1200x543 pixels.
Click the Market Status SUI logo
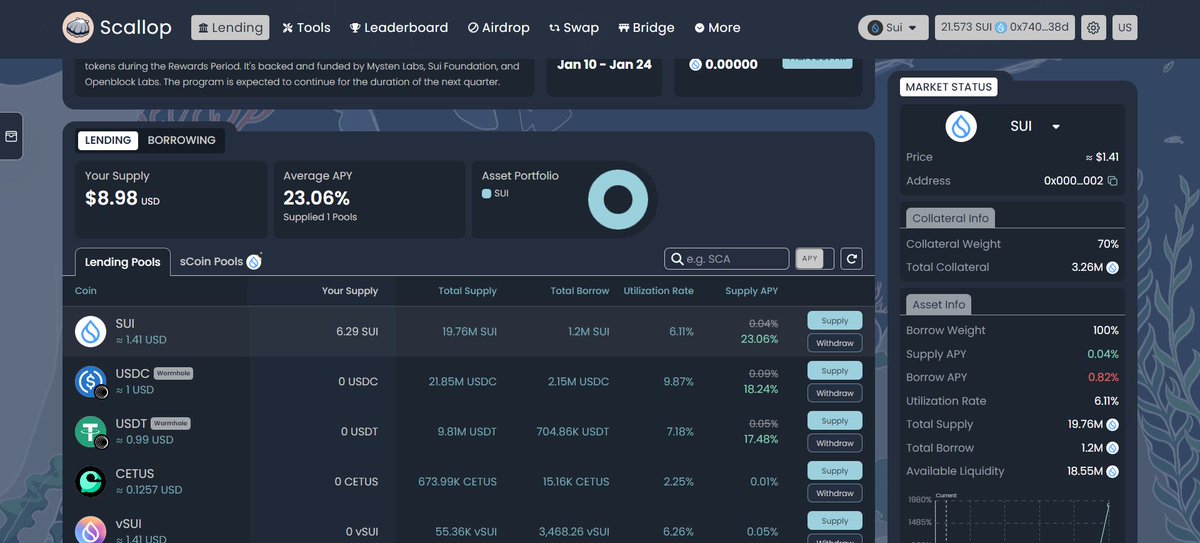click(961, 127)
